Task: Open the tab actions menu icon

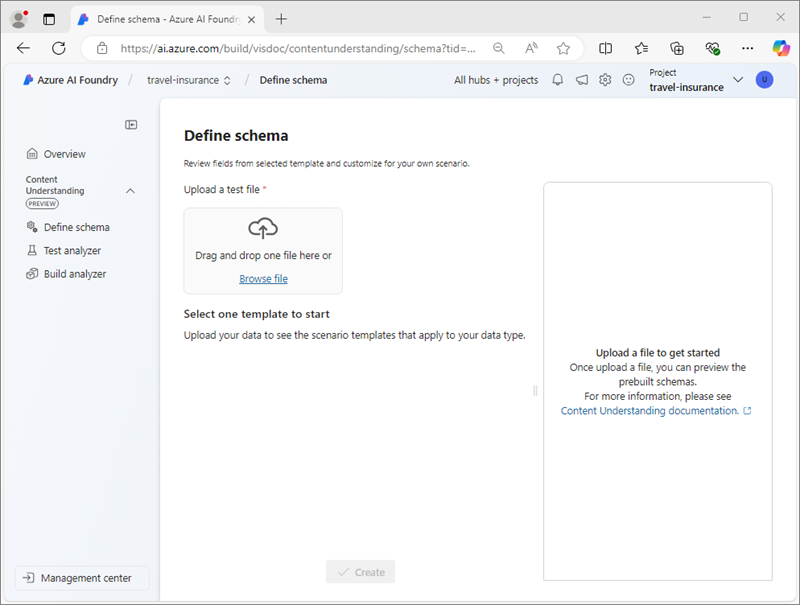Action: 49,19
